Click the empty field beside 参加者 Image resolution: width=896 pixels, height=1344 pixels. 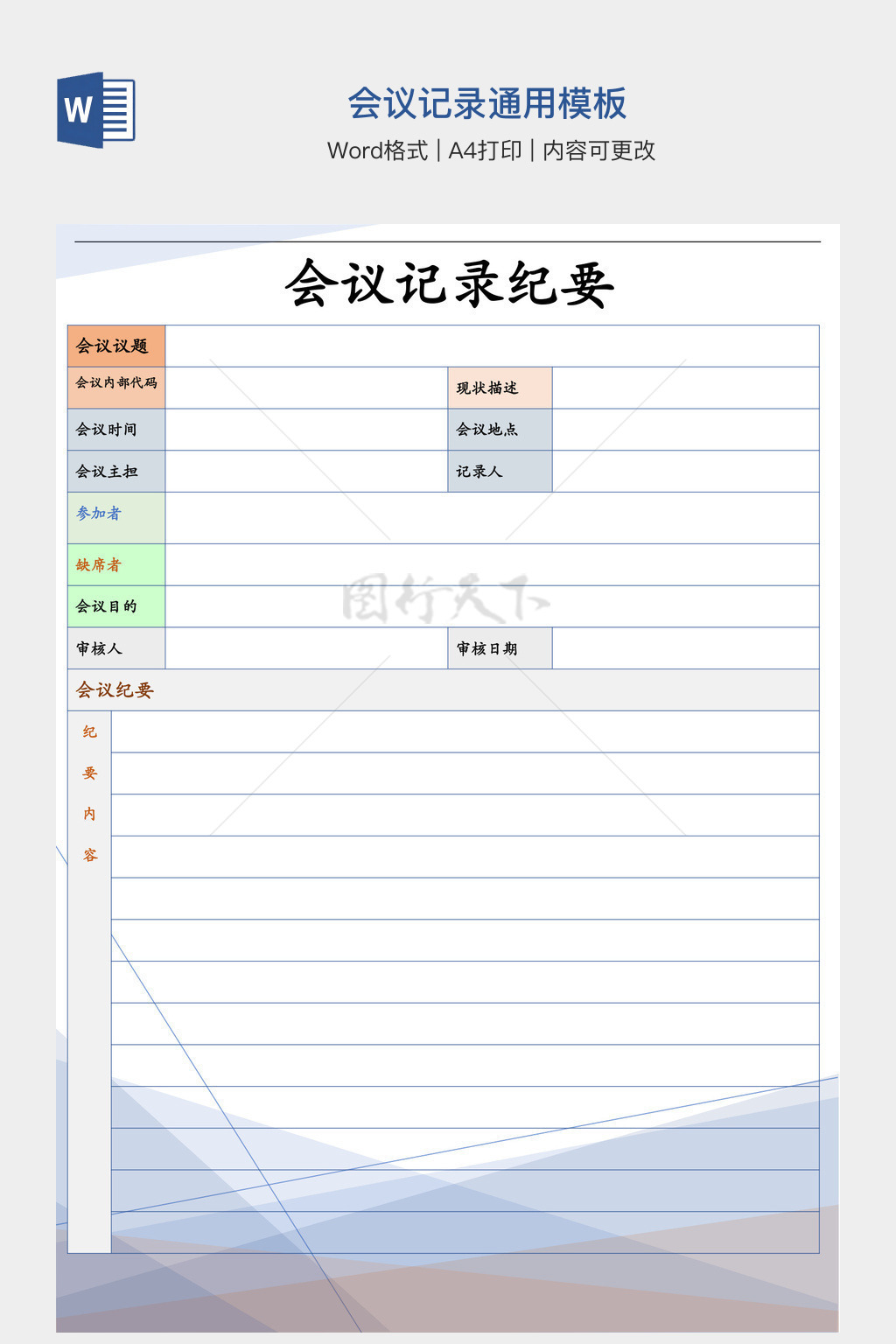pyautogui.click(x=492, y=518)
